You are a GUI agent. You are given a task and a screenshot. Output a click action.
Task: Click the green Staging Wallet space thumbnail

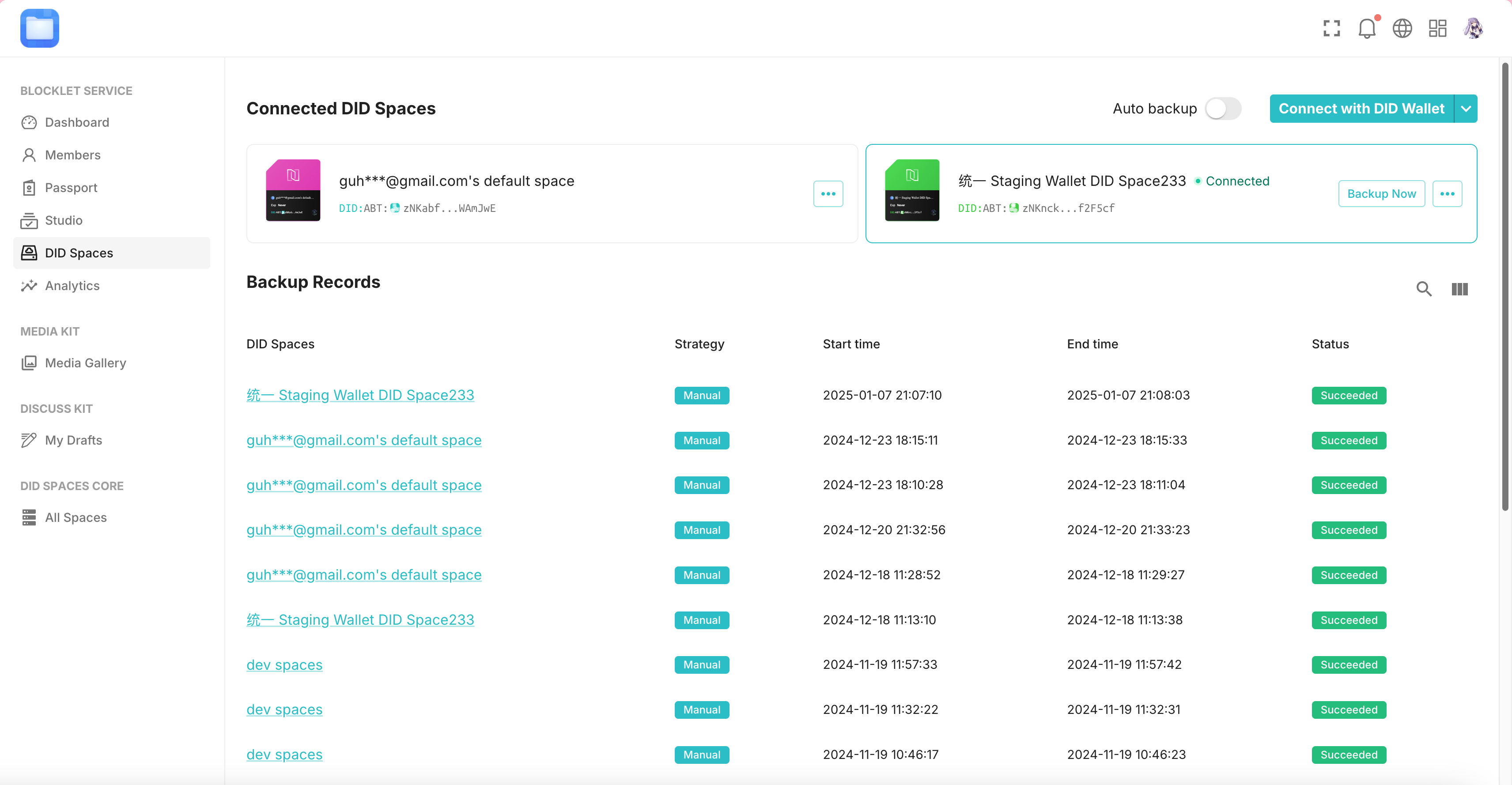click(x=911, y=190)
